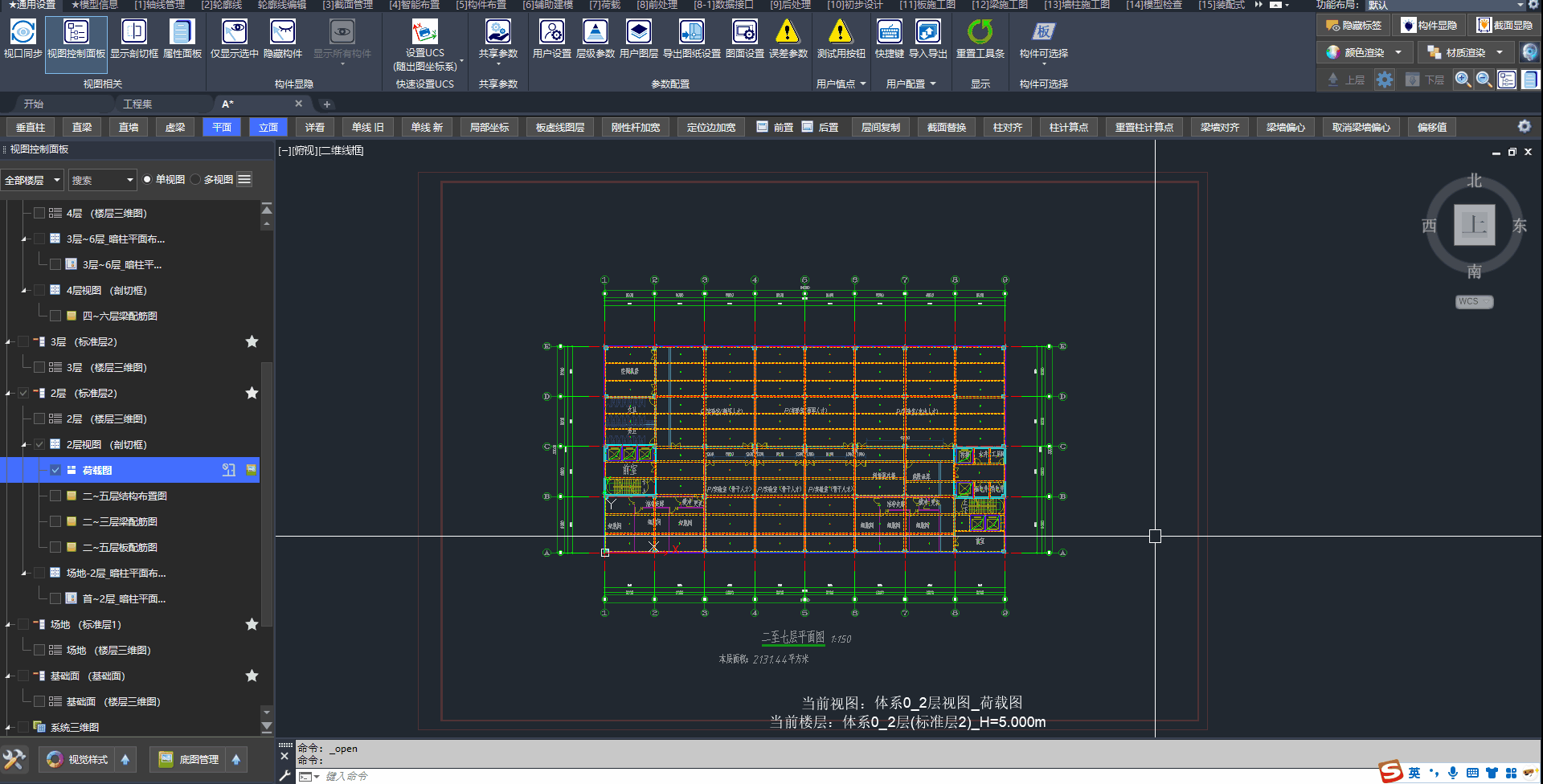Image resolution: width=1543 pixels, height=784 pixels.
Task: Click the 隐藏构件 hide component icon
Action: tap(282, 32)
